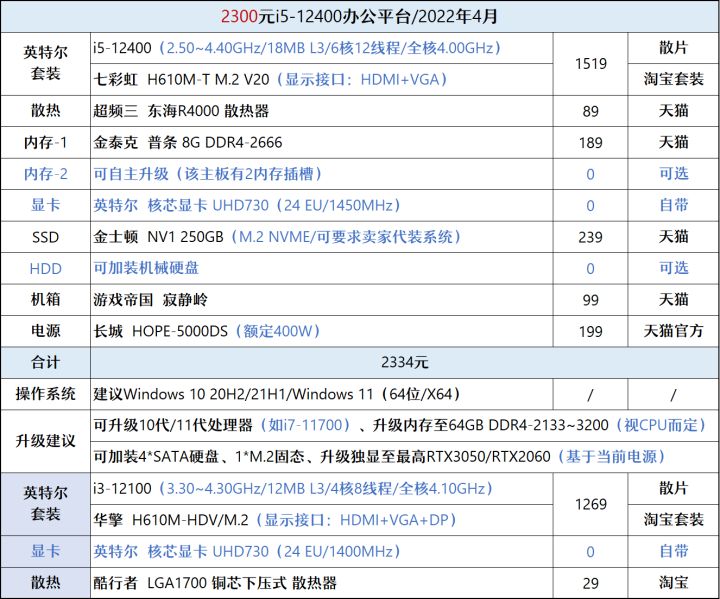Image resolution: width=720 pixels, height=599 pixels.
Task: Click the 天猫官方 source cell
Action: [x=674, y=331]
